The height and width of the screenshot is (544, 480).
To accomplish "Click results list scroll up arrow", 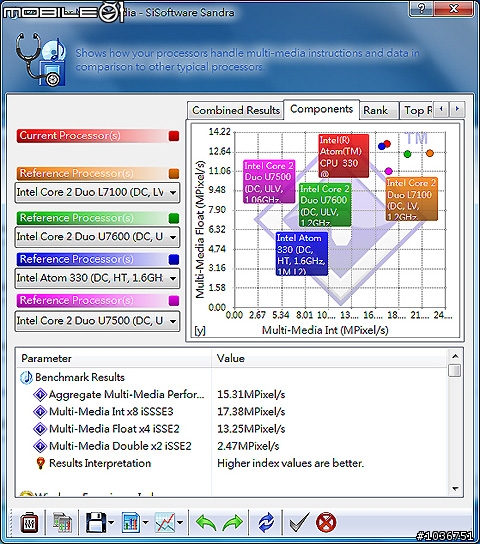I will 455,356.
